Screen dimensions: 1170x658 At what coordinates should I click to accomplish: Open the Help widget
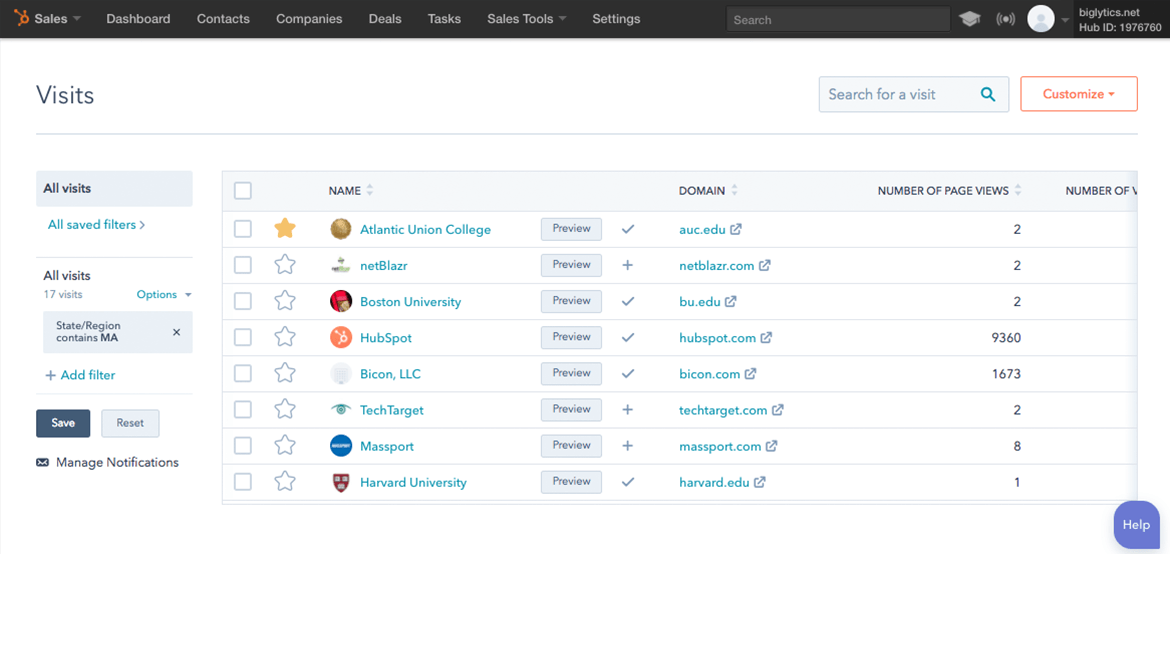click(x=1136, y=524)
